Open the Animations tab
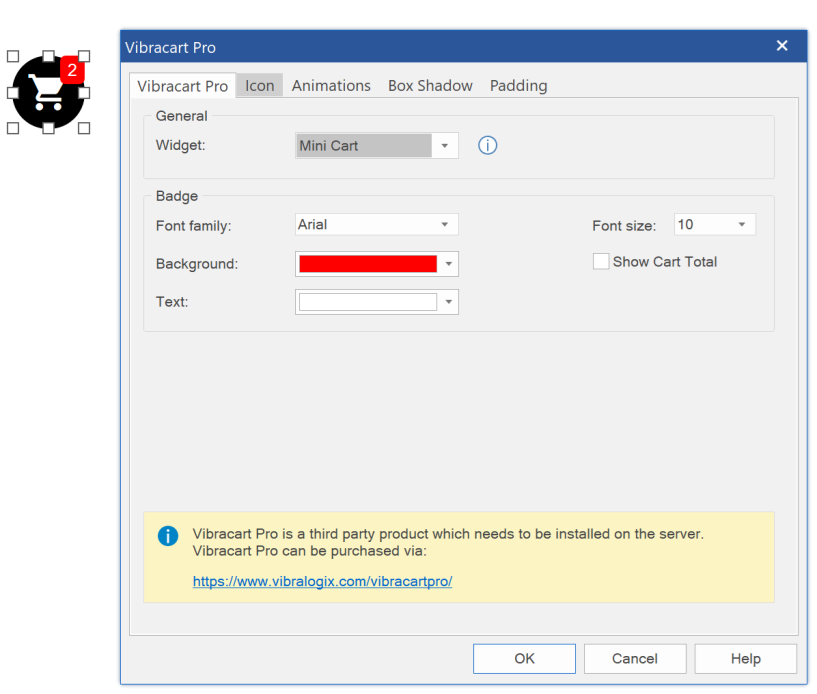The height and width of the screenshot is (694, 817). (x=331, y=85)
